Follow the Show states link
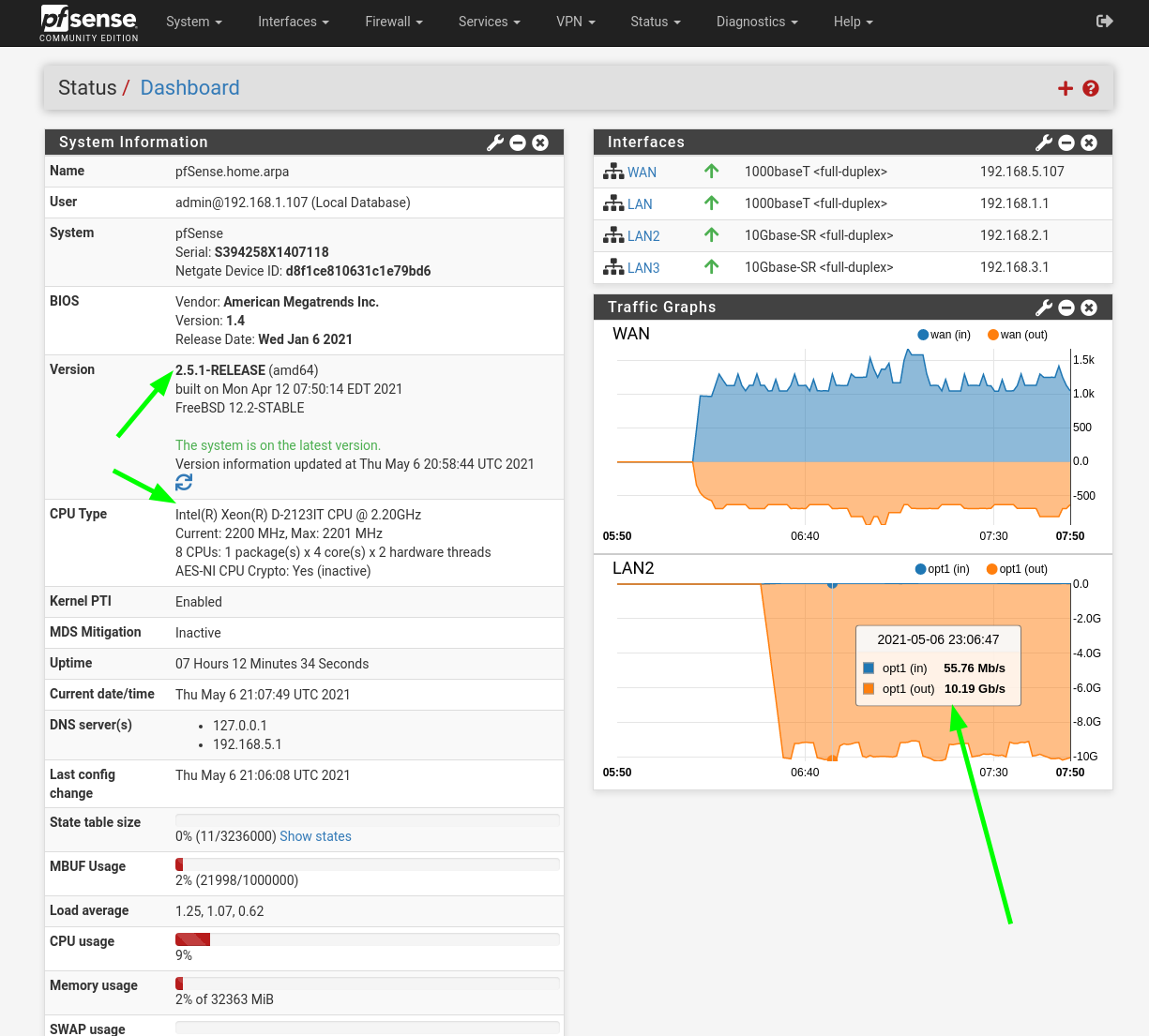 (x=315, y=836)
